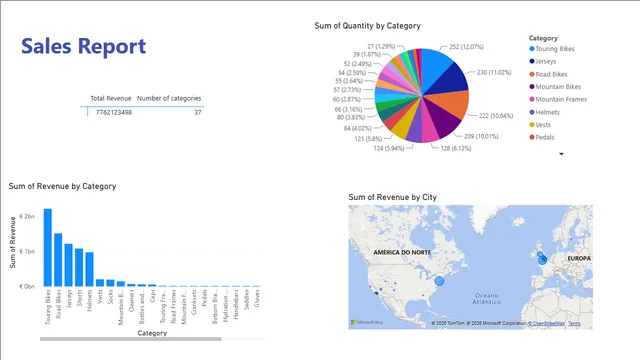Click the Vests label on bar chart axis

click(100, 297)
